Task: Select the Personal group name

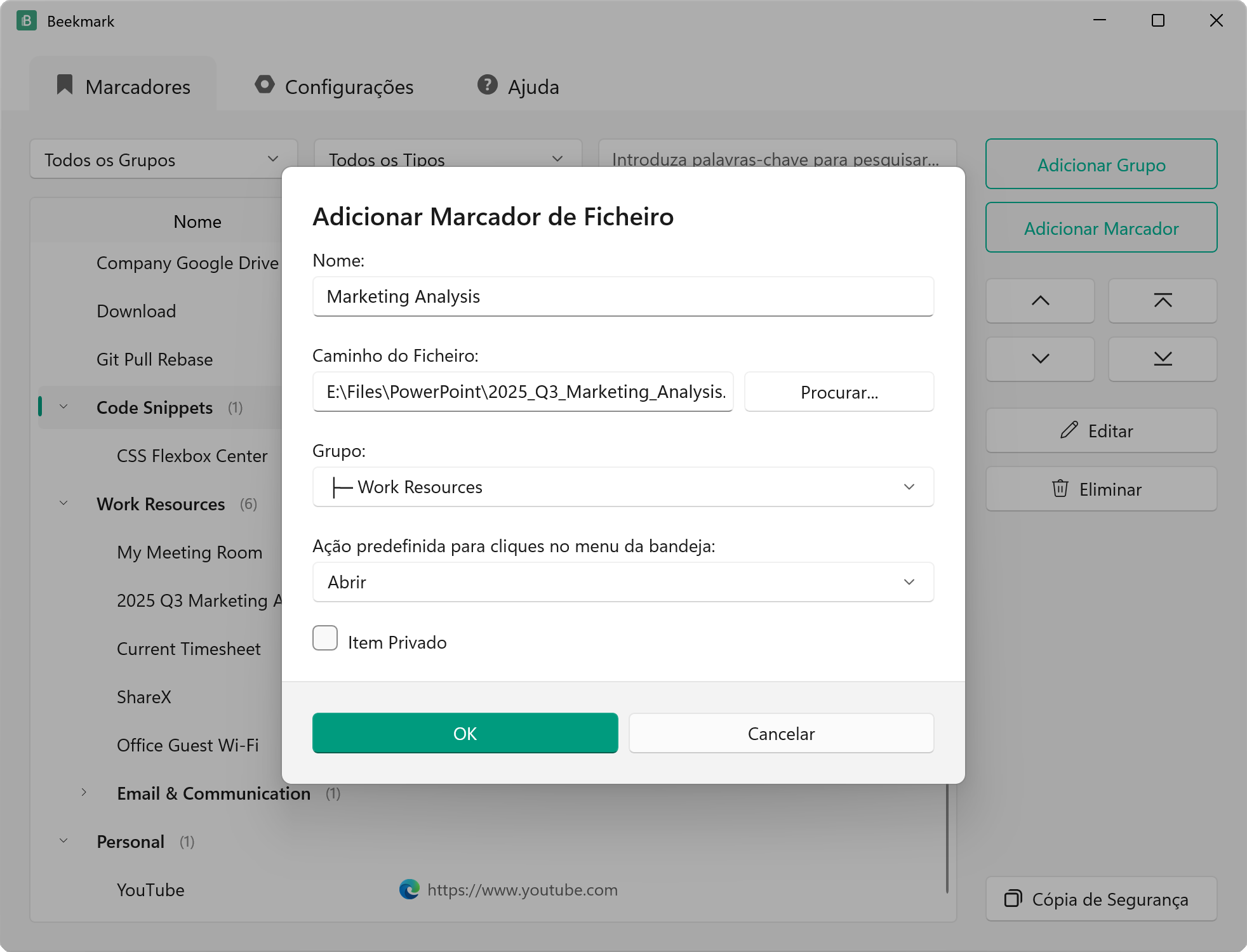Action: 130,842
